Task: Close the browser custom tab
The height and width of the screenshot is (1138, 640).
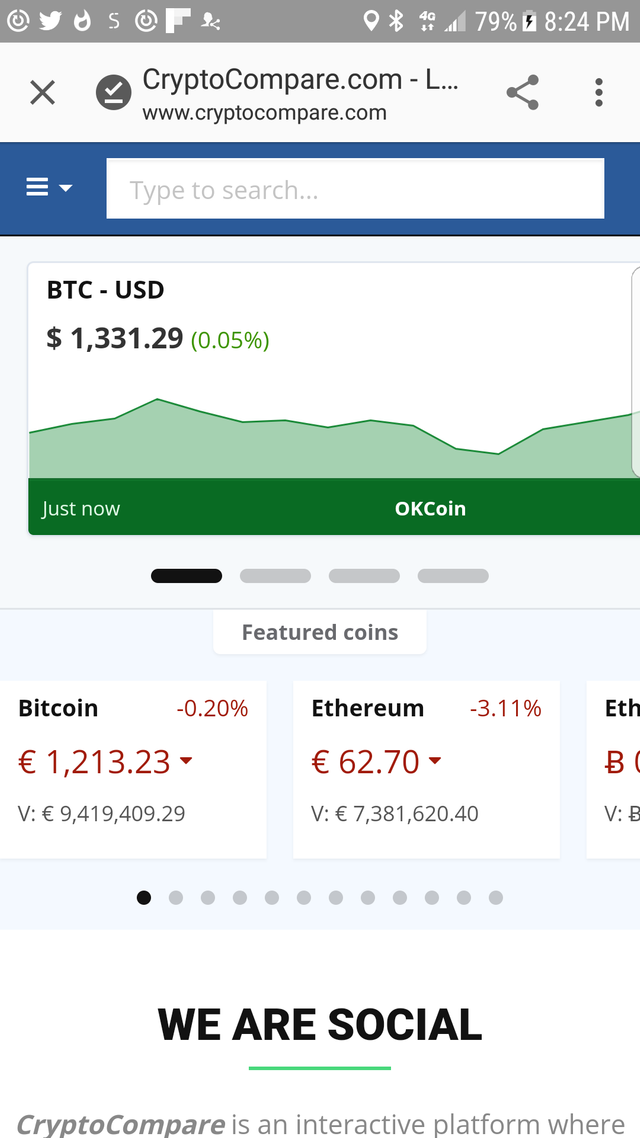Action: click(x=42, y=92)
